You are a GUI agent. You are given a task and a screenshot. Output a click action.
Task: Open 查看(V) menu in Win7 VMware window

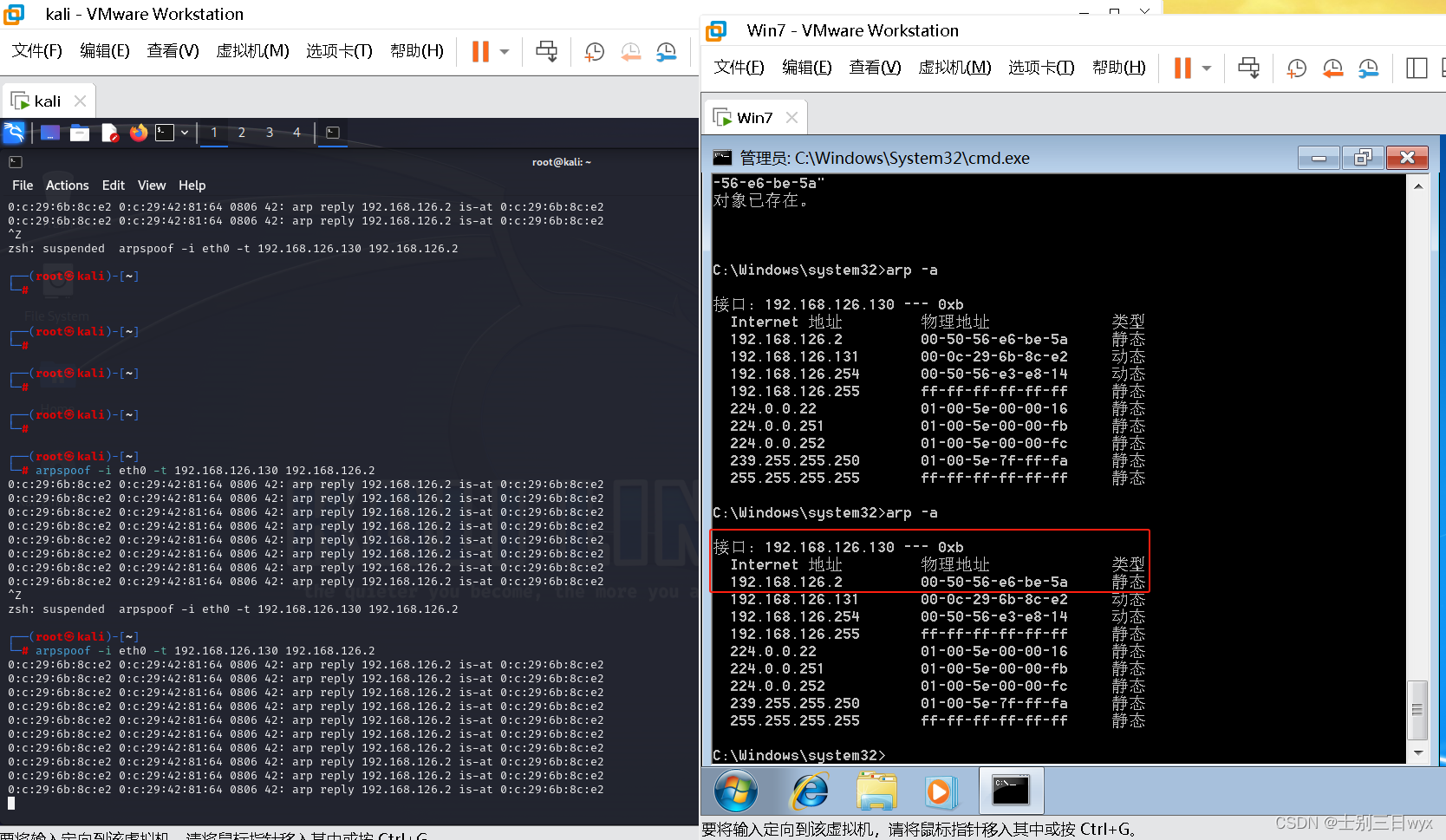(x=875, y=68)
